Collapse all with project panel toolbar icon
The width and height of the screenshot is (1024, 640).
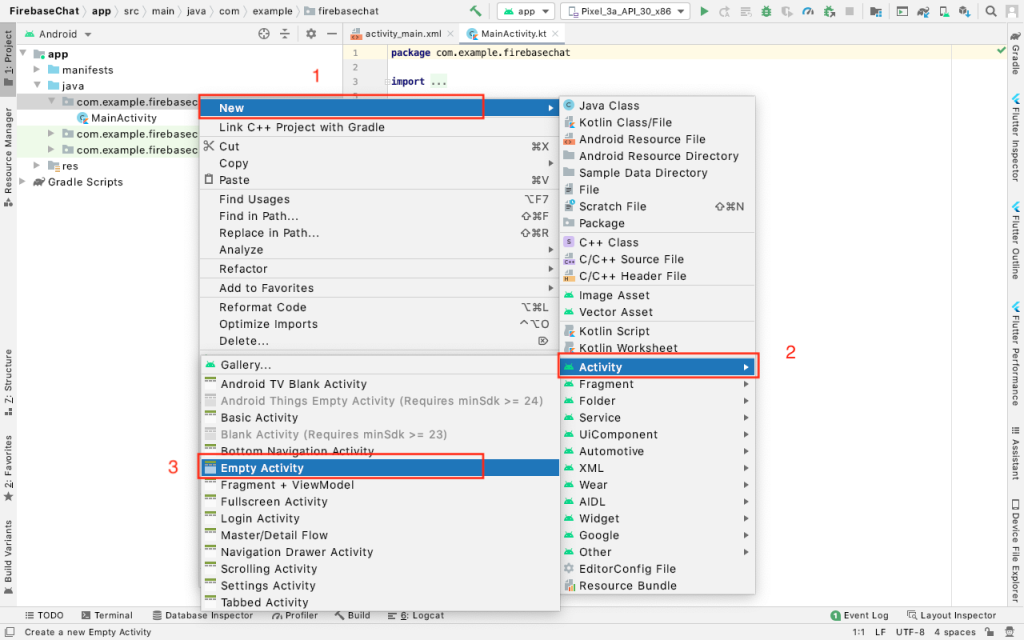point(285,33)
